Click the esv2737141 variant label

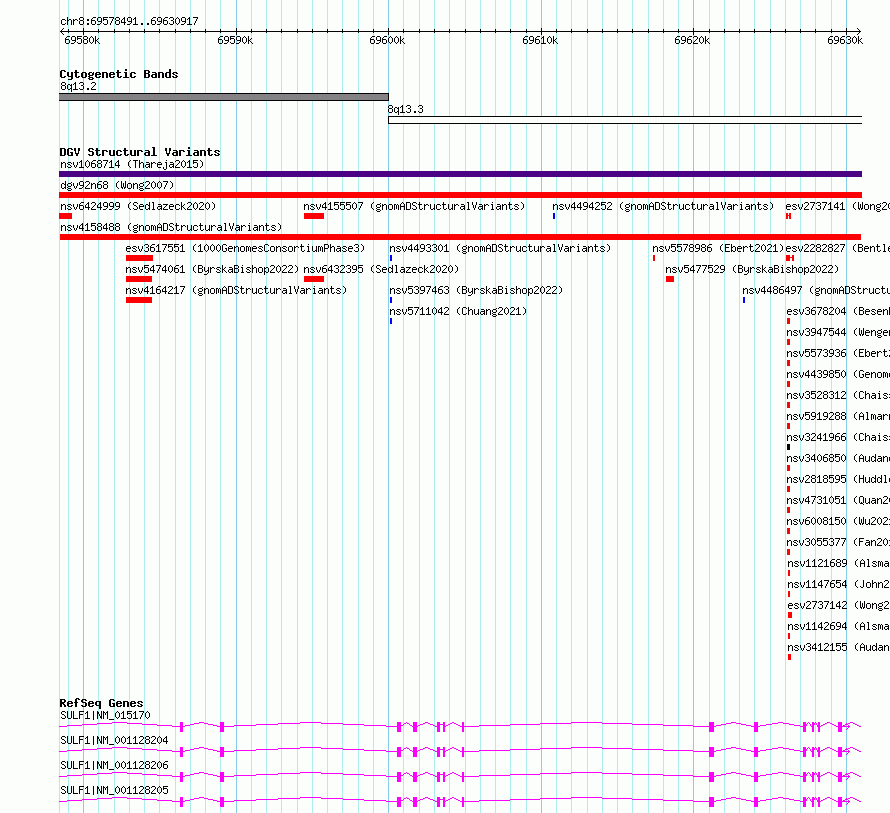tap(837, 206)
